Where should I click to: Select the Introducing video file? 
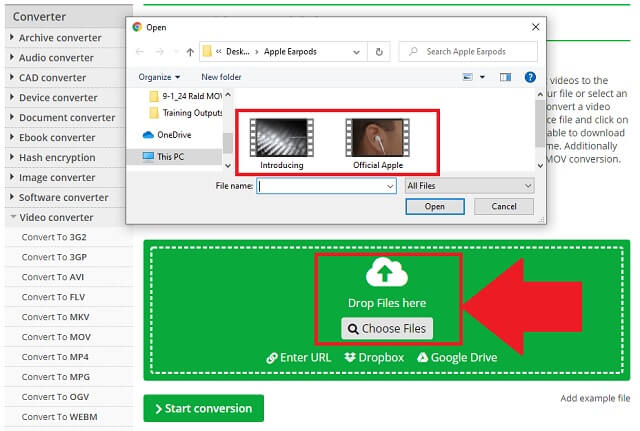(x=280, y=143)
